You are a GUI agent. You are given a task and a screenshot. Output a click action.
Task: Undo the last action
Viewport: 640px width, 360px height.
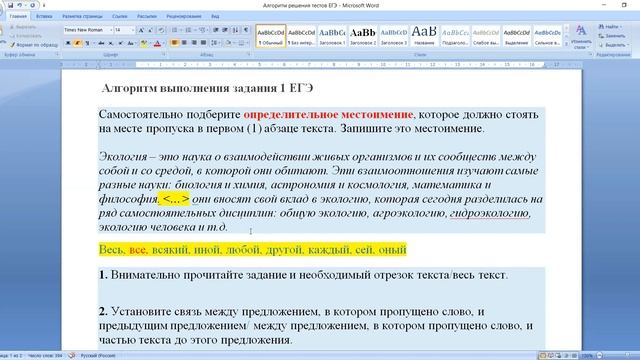tap(19, 5)
